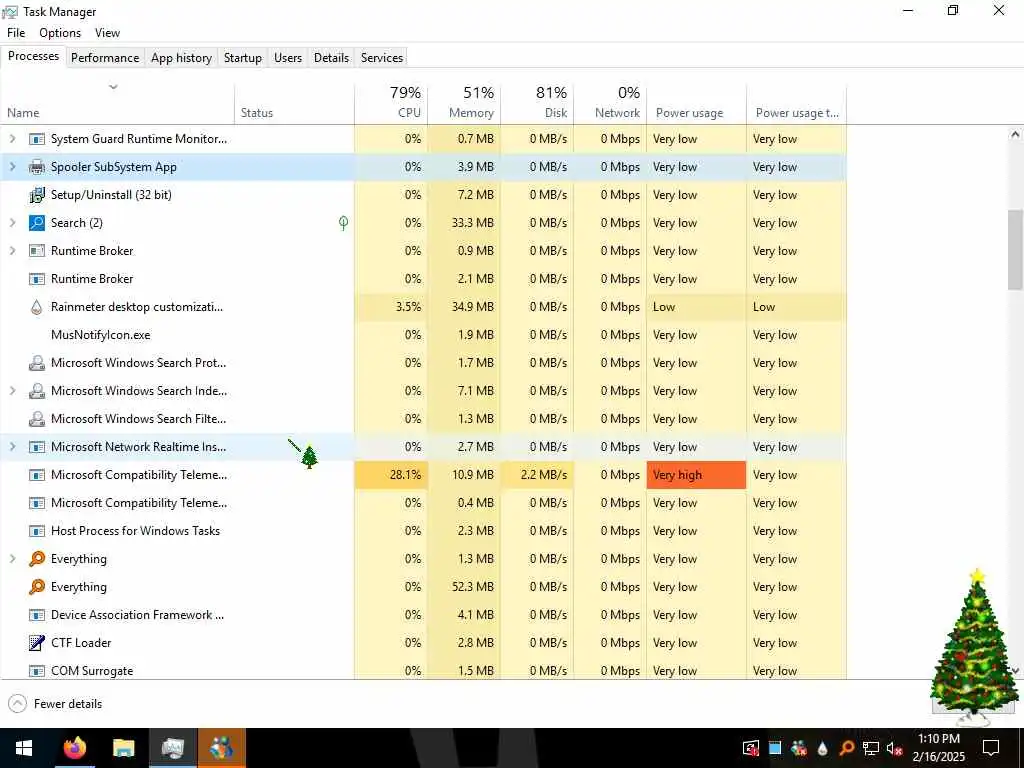Switch to the Performance tab
The image size is (1024, 768).
point(104,57)
